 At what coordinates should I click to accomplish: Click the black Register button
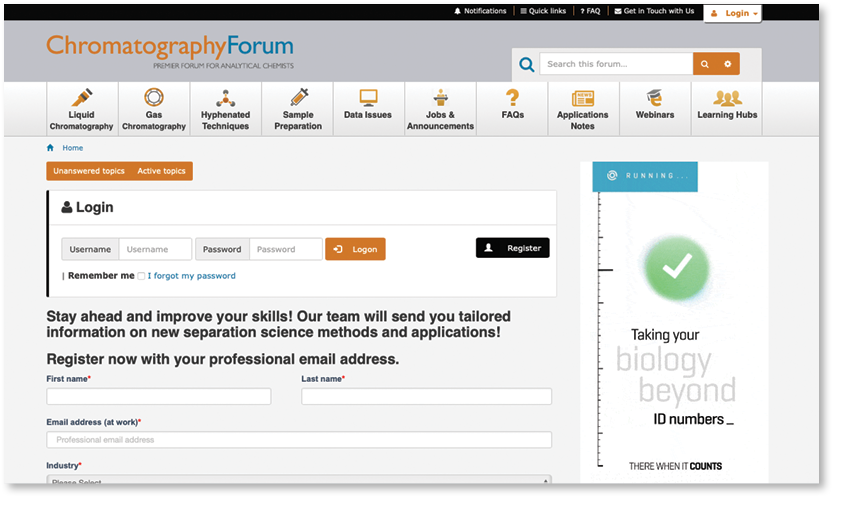(x=512, y=248)
